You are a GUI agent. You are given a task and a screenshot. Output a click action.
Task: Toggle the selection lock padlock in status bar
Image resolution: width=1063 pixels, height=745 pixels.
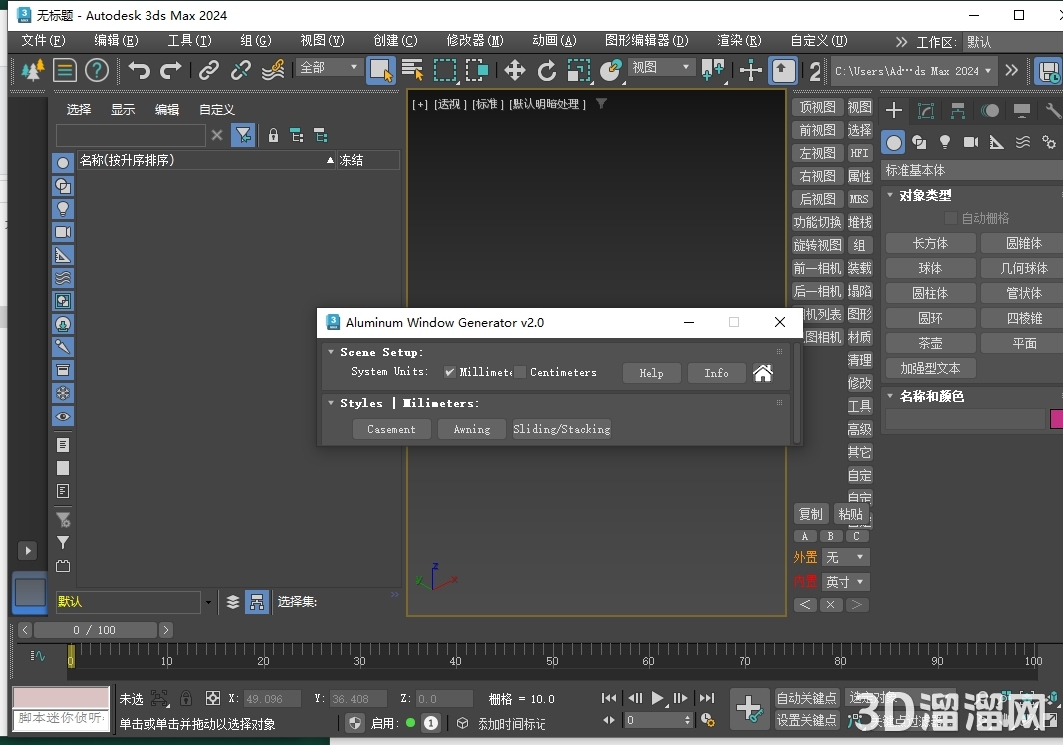click(x=186, y=698)
